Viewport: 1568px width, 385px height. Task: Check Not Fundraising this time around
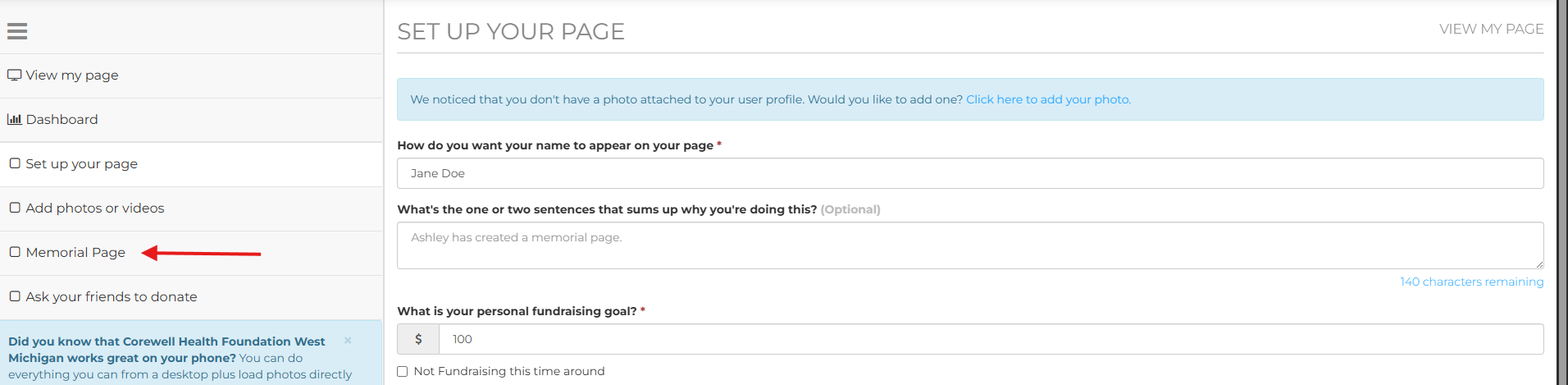click(x=403, y=372)
